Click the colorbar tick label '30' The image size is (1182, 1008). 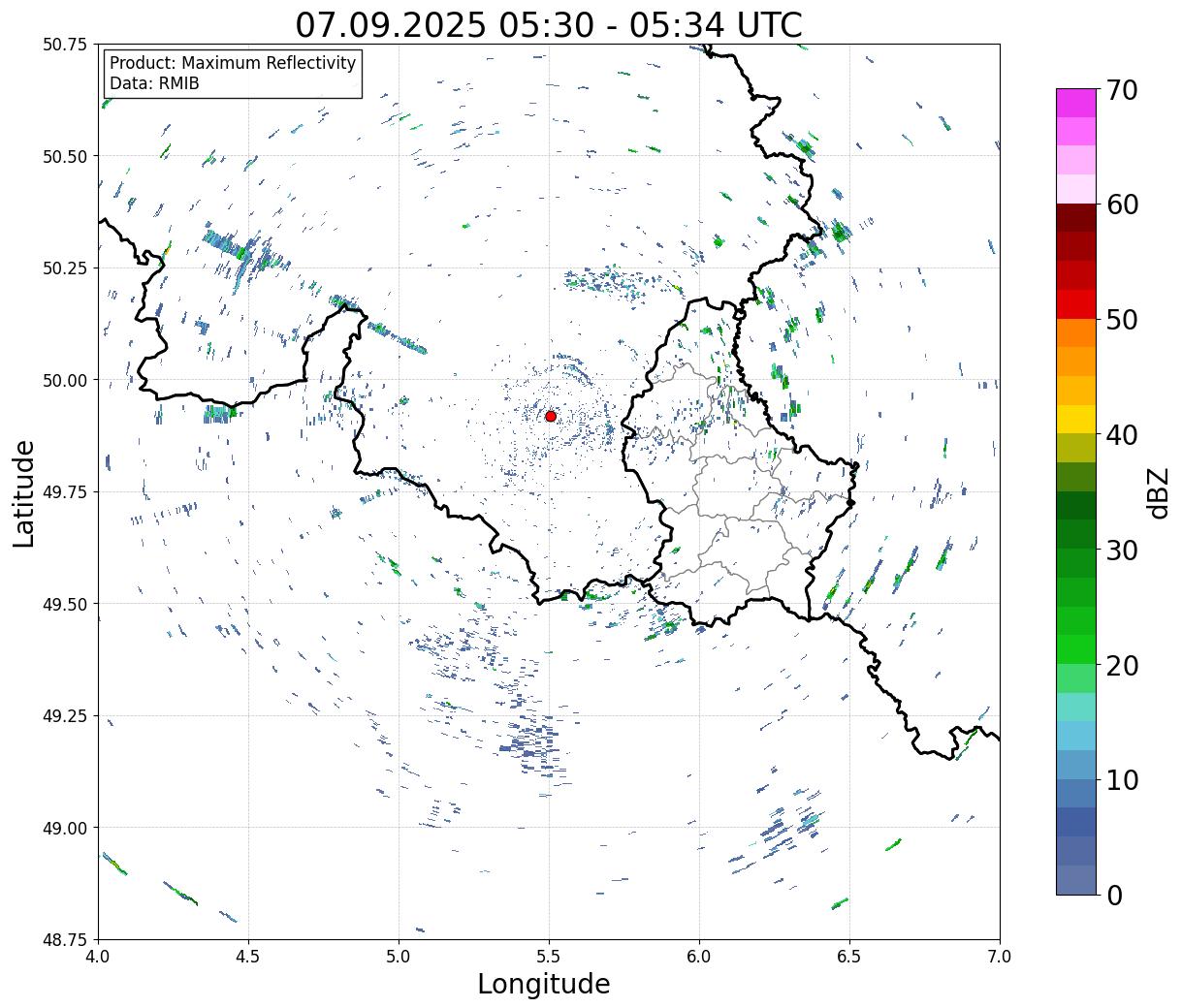click(x=1121, y=550)
